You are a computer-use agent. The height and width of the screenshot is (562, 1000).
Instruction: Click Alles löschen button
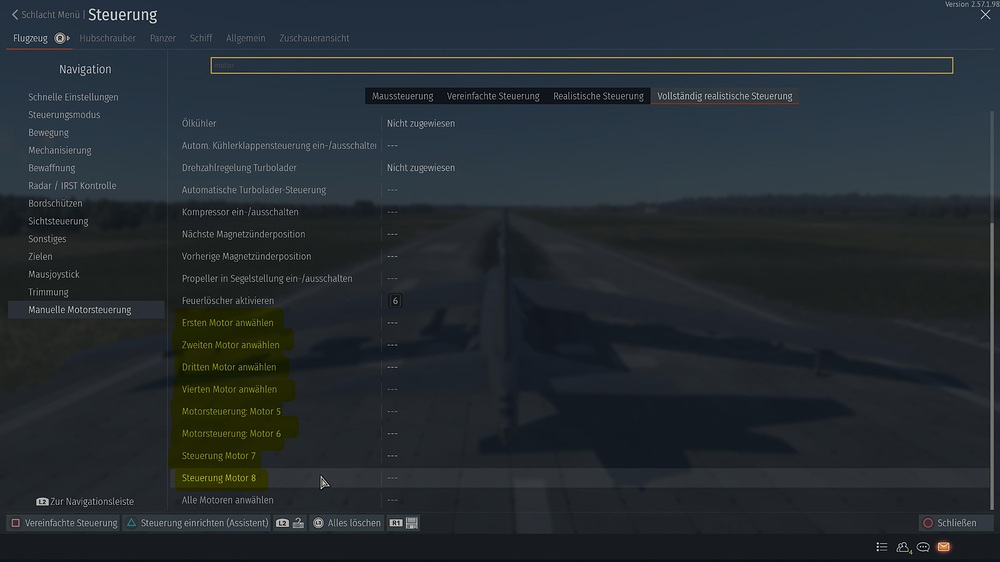click(347, 523)
